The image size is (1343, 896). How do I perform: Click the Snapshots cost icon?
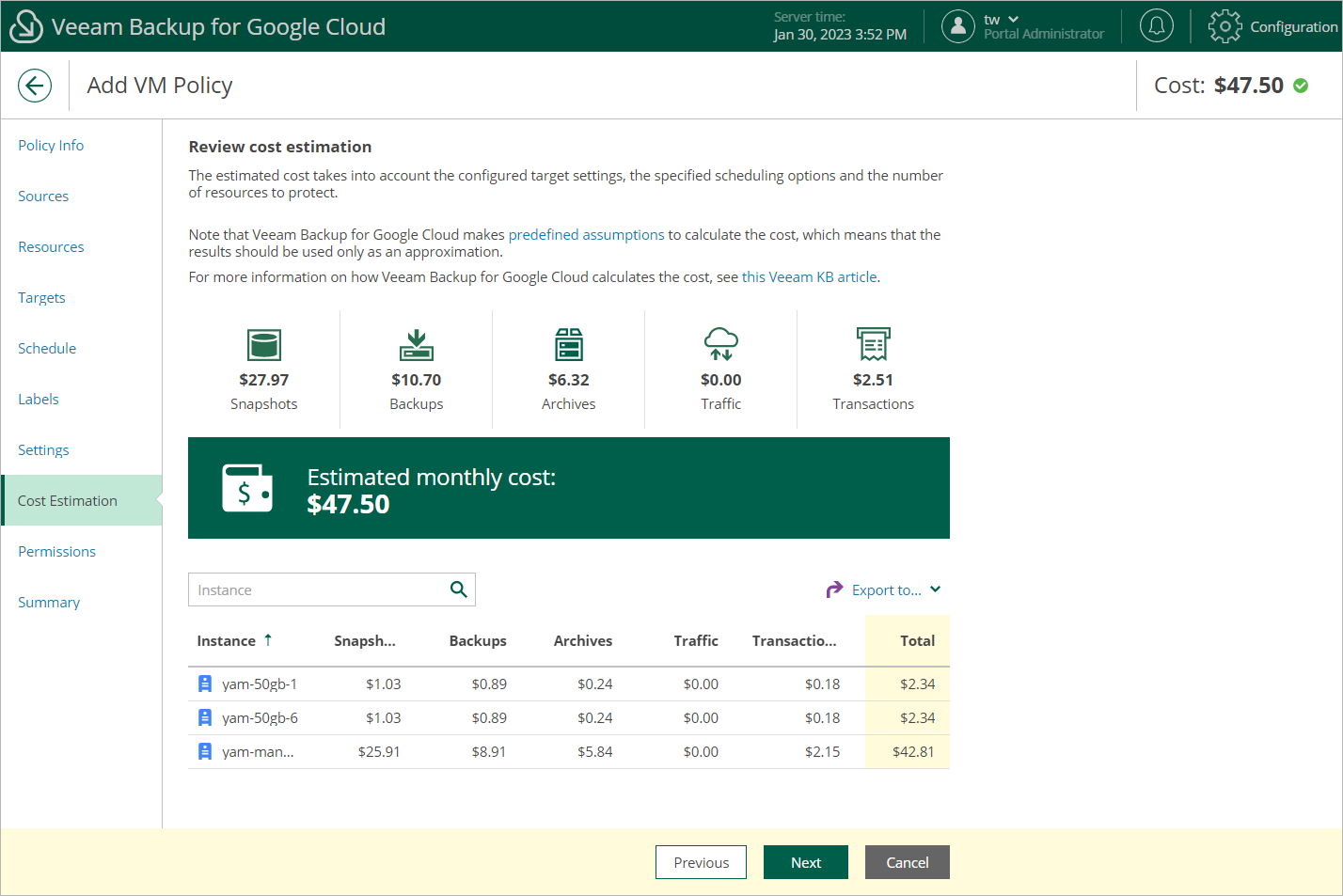(x=264, y=345)
